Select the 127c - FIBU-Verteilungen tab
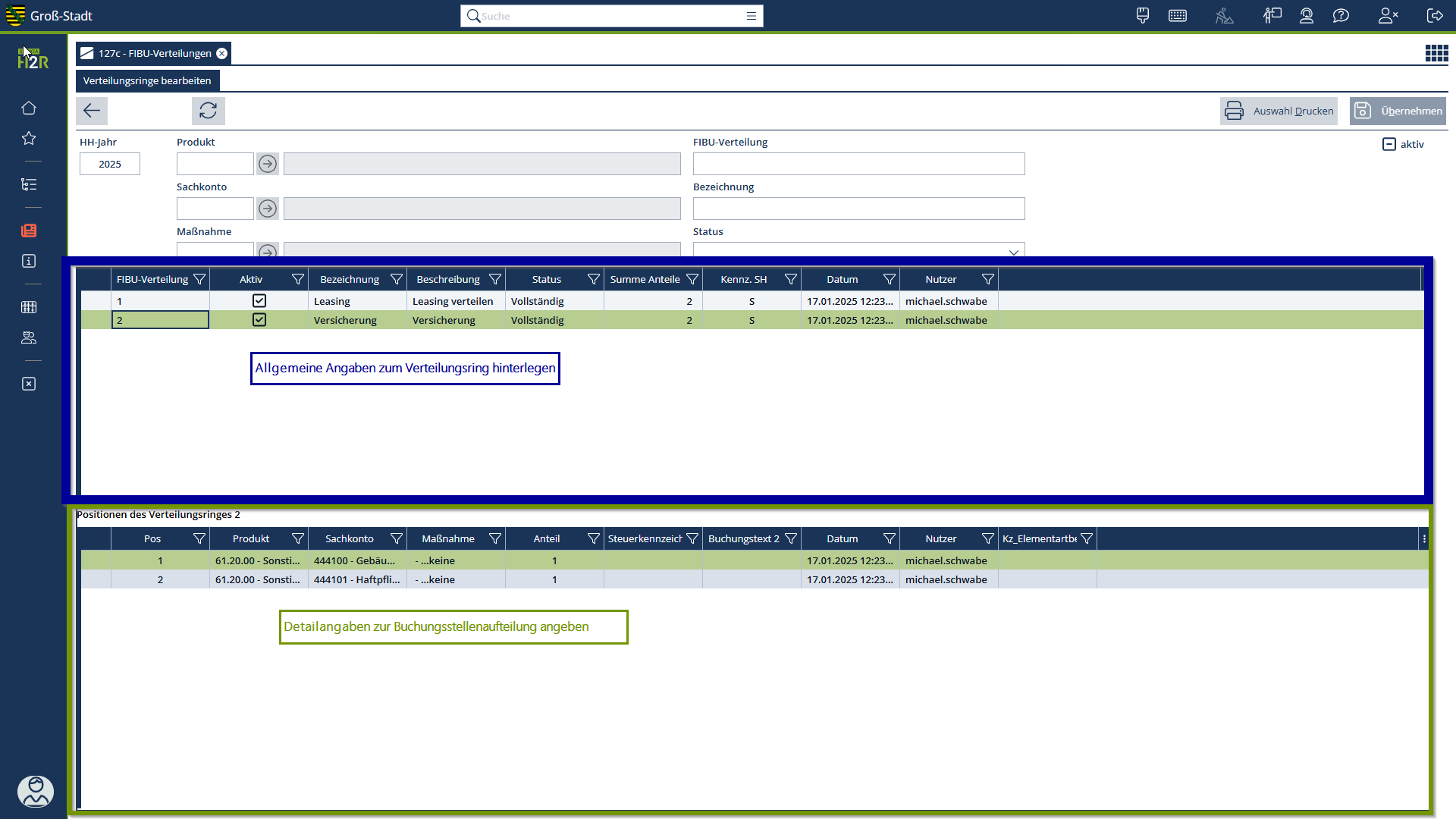1456x819 pixels. click(154, 53)
